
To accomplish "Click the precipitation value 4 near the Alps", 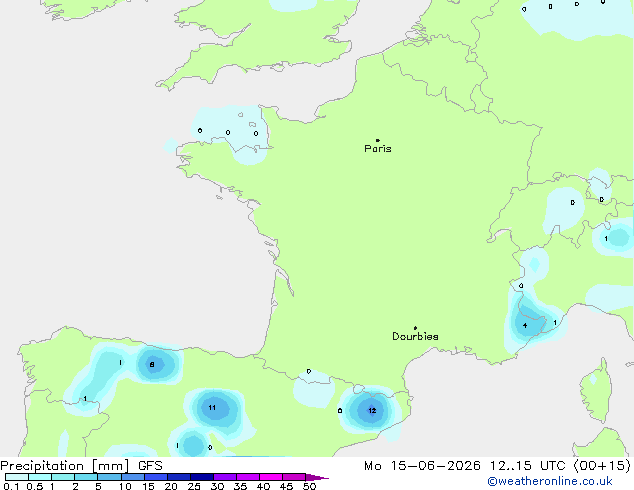I will pyautogui.click(x=525, y=325).
